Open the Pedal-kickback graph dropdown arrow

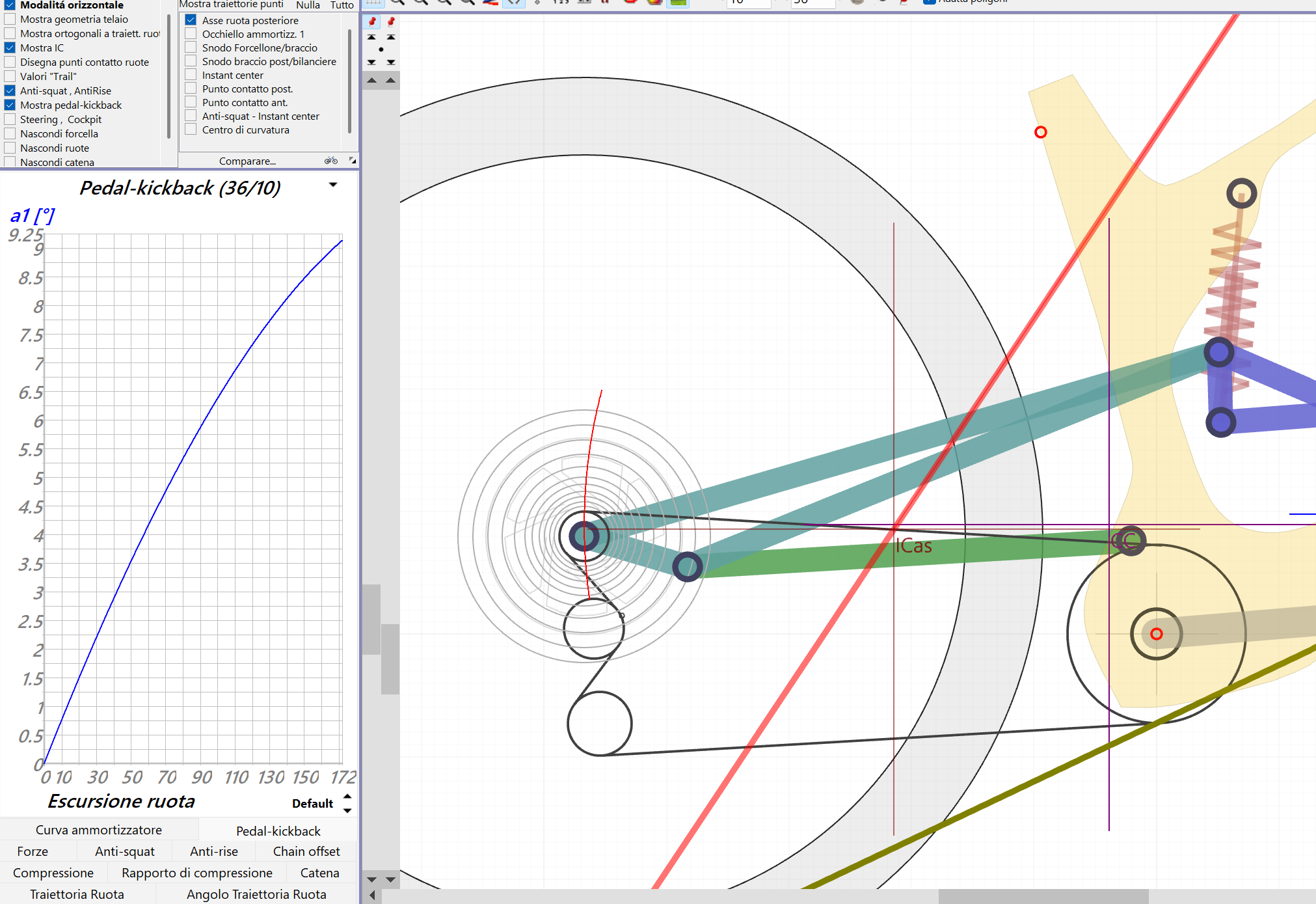point(333,185)
